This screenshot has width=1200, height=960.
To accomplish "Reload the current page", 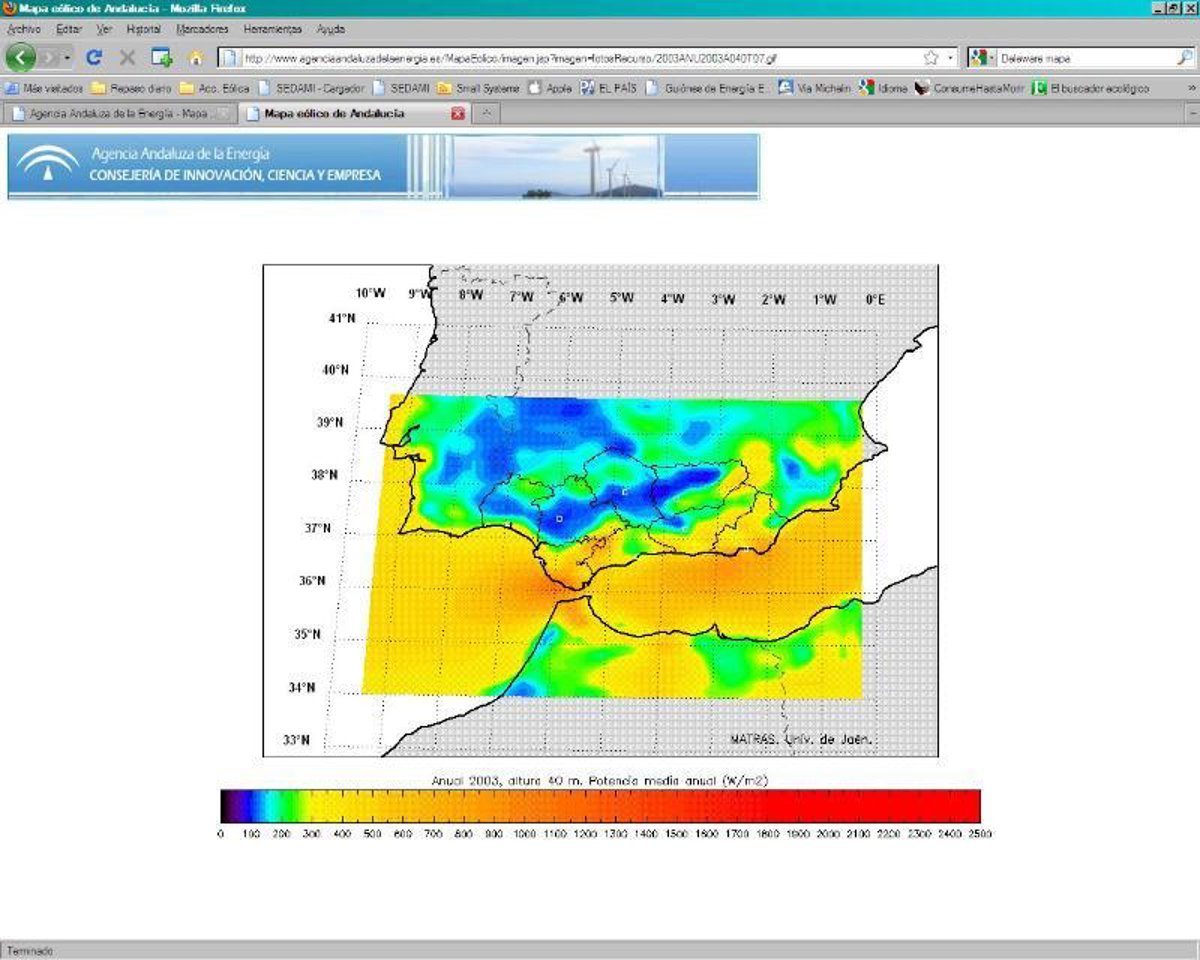I will tap(95, 58).
